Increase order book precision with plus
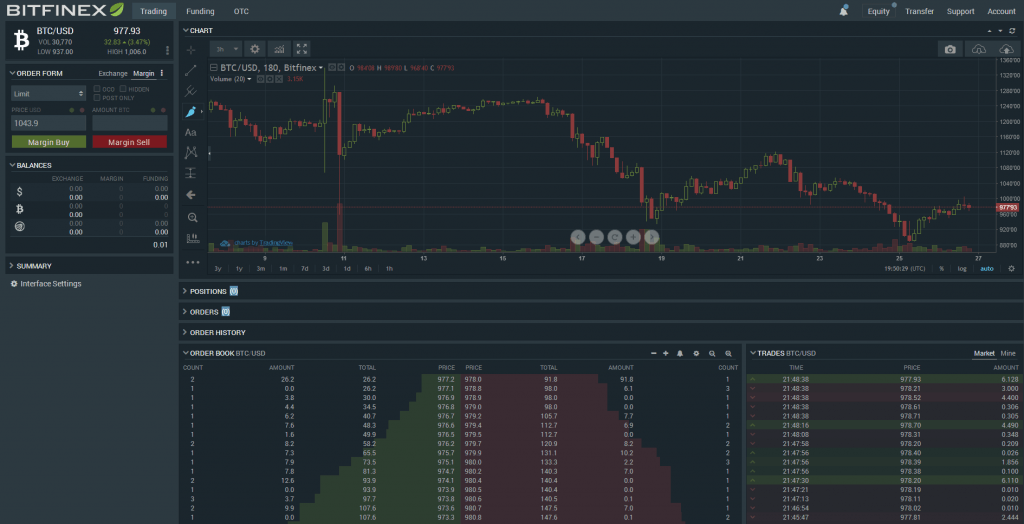 pos(665,353)
